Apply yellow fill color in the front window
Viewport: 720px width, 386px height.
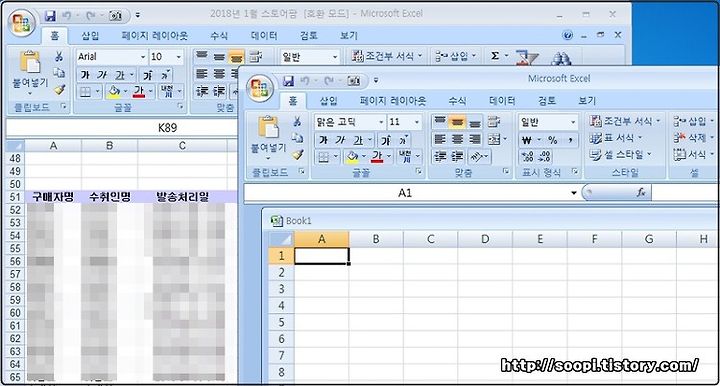pos(352,157)
